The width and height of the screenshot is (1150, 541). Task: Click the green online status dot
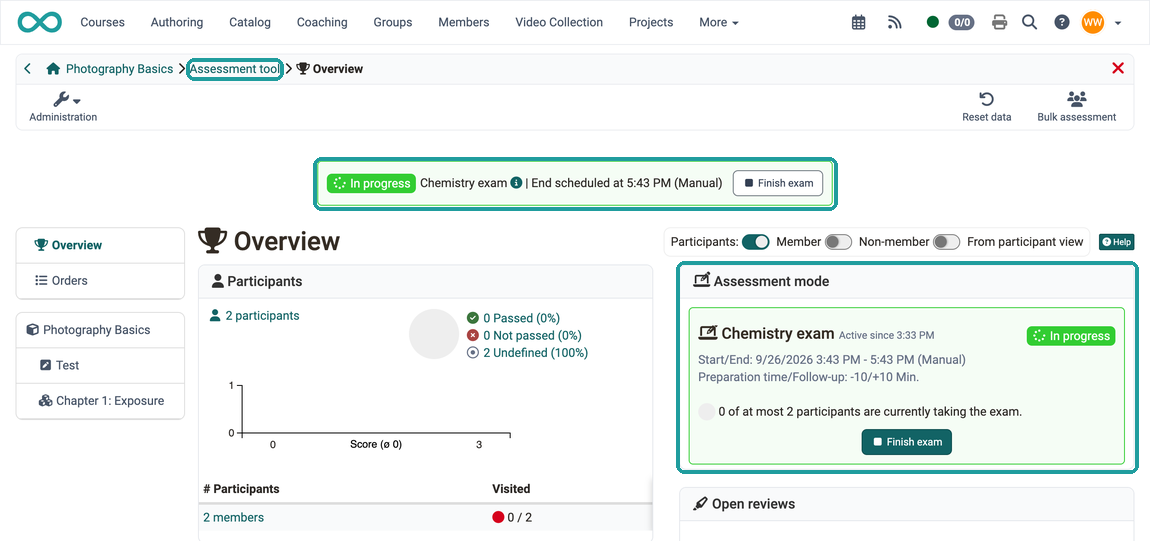[933, 22]
